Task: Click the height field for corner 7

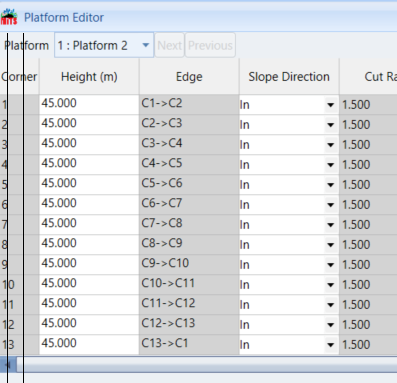Action: point(89,225)
